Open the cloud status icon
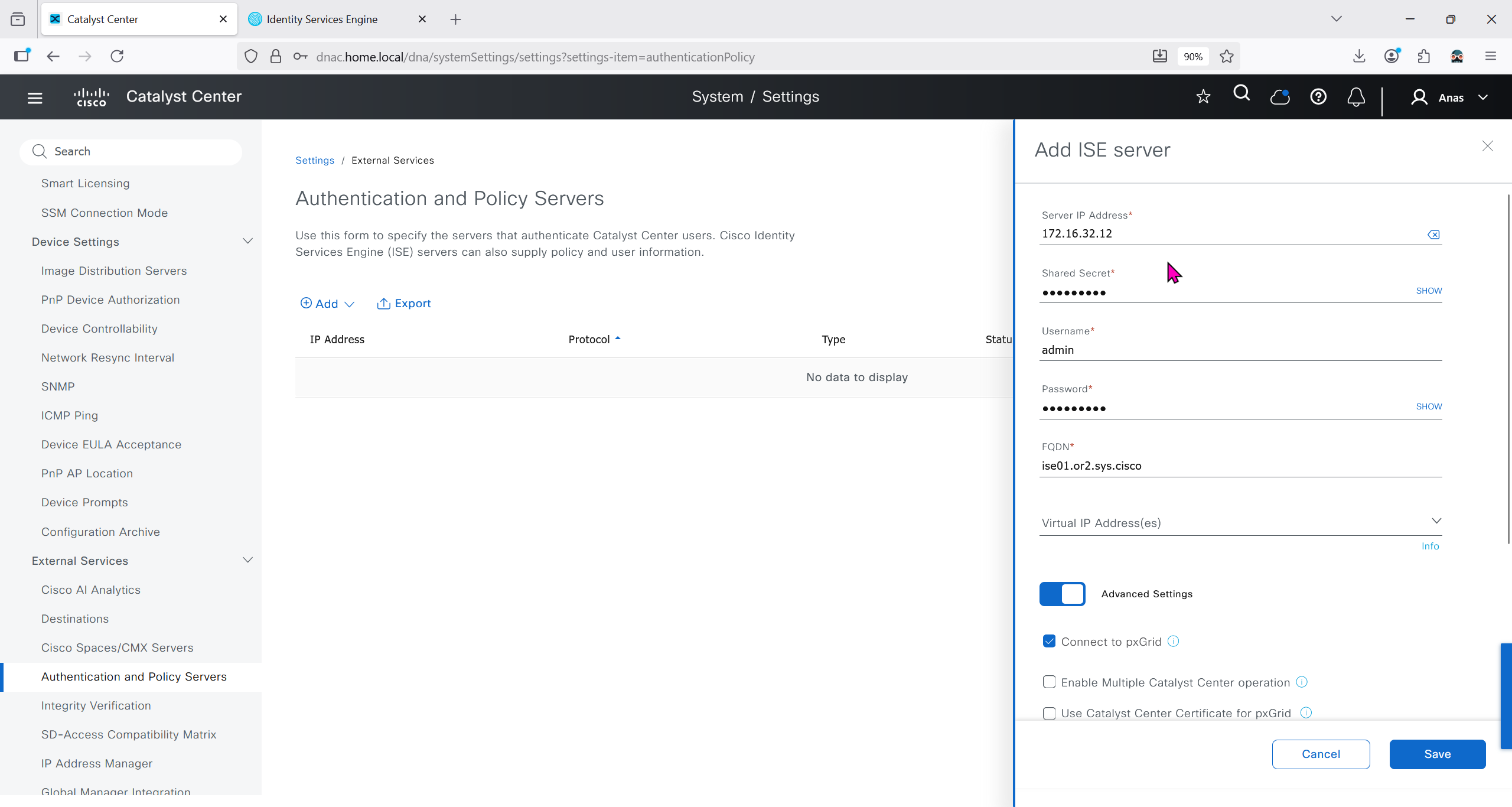 (x=1280, y=97)
